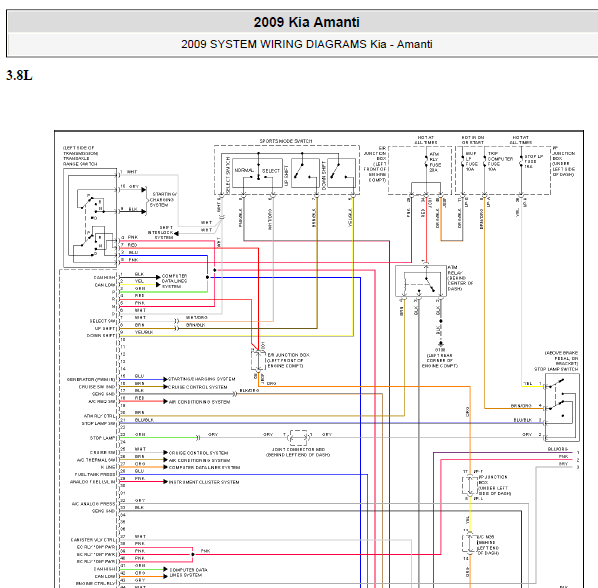This screenshot has height=588, width=598.
Task: Click 'AIR CONDITIONING SYSTEM' reference at pin 18
Action: coord(199,402)
